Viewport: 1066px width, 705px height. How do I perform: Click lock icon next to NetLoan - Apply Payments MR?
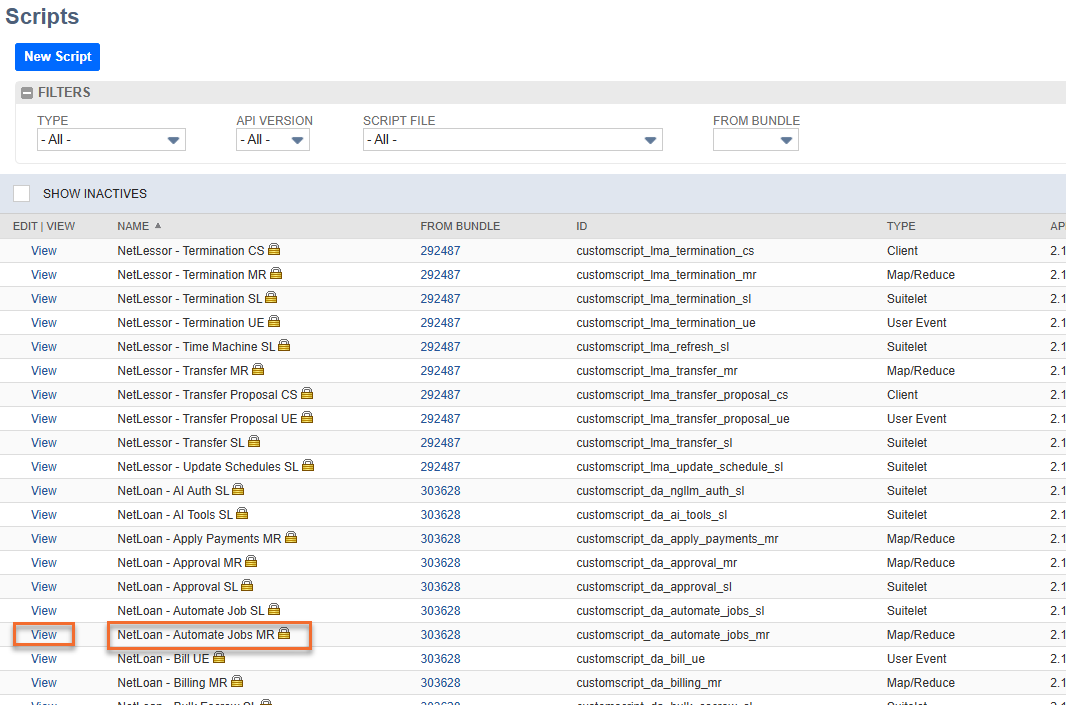[291, 537]
